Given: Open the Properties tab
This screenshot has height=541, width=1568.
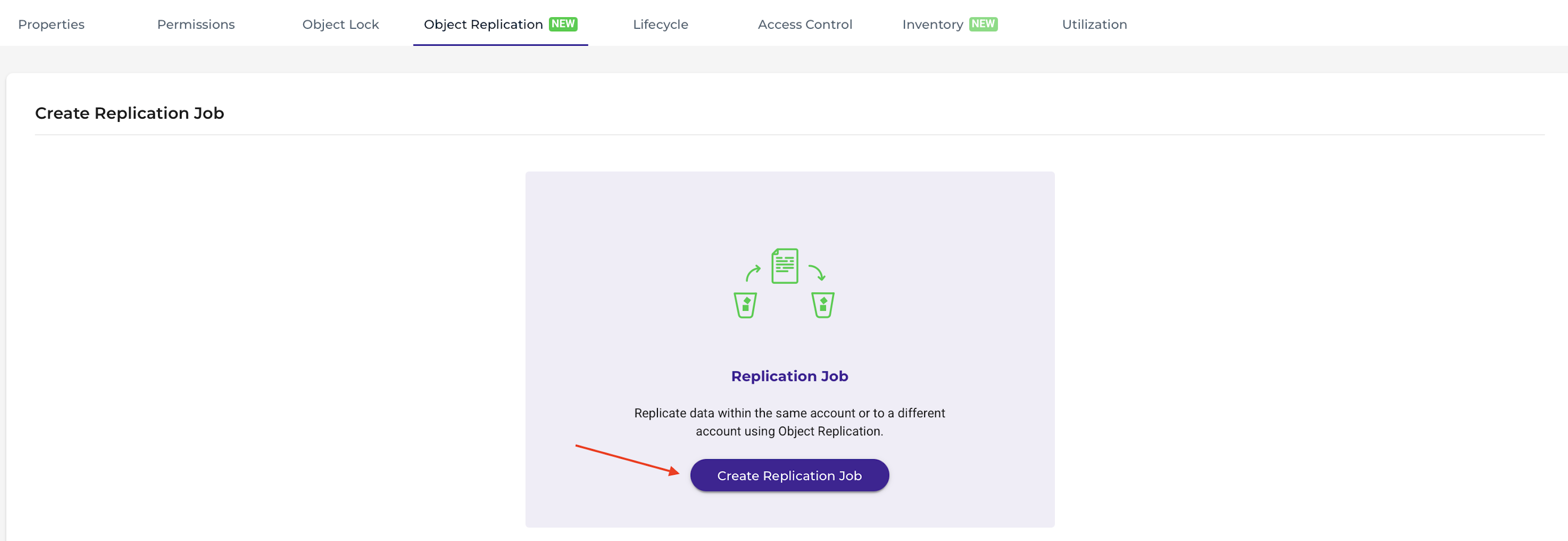Looking at the screenshot, I should coord(51,24).
